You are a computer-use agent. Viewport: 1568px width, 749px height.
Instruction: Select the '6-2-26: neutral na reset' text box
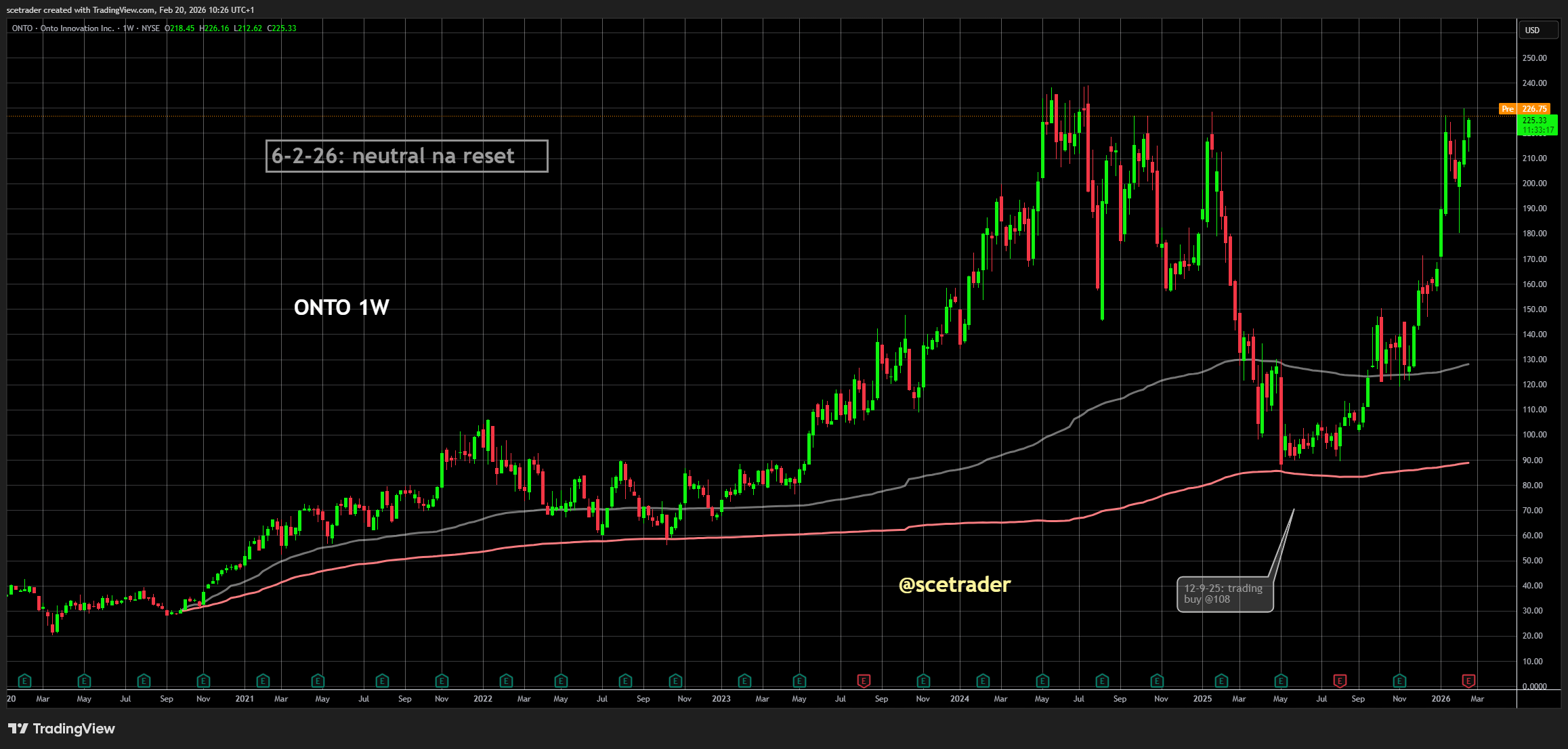[x=406, y=156]
